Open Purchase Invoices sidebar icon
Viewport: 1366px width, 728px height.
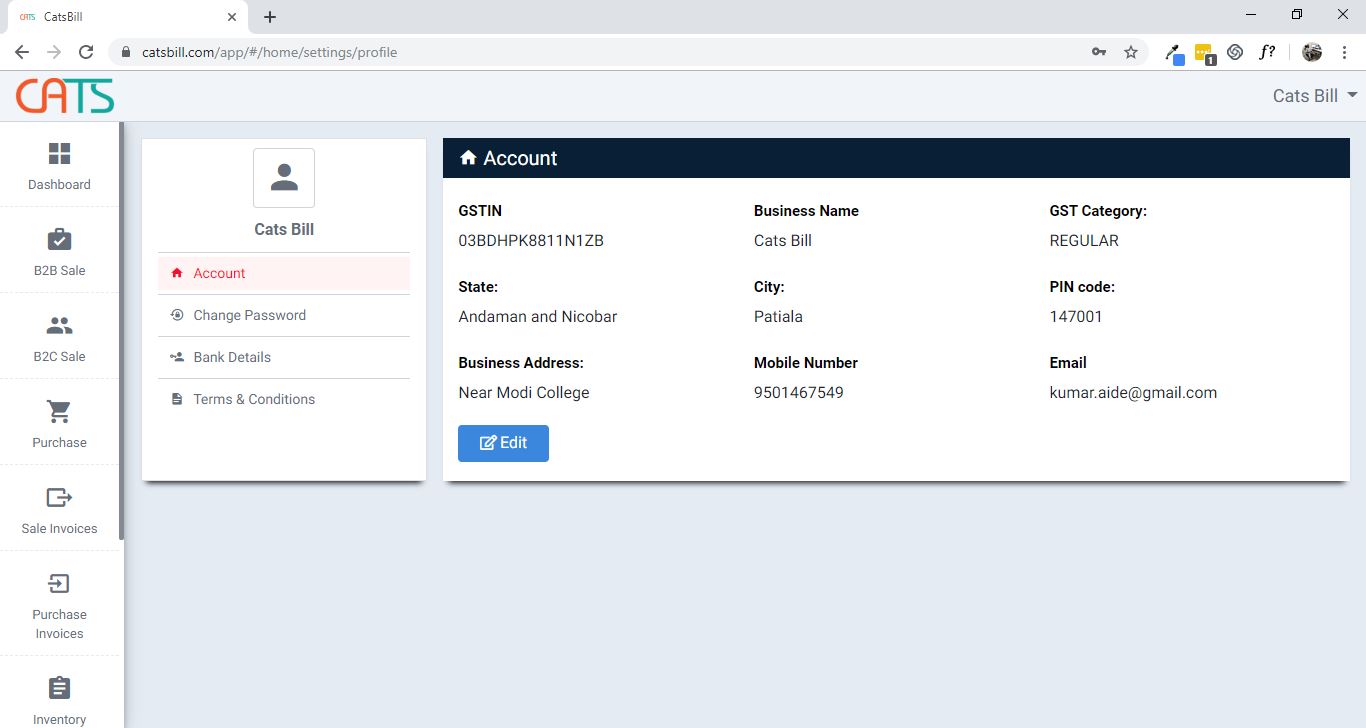59,583
